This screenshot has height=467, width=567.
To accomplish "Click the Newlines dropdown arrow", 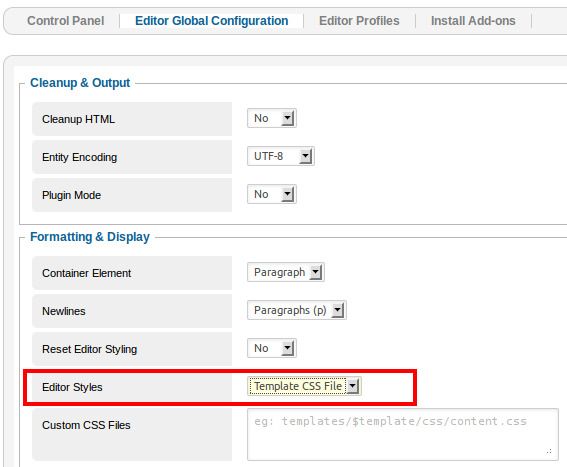I will click(337, 310).
